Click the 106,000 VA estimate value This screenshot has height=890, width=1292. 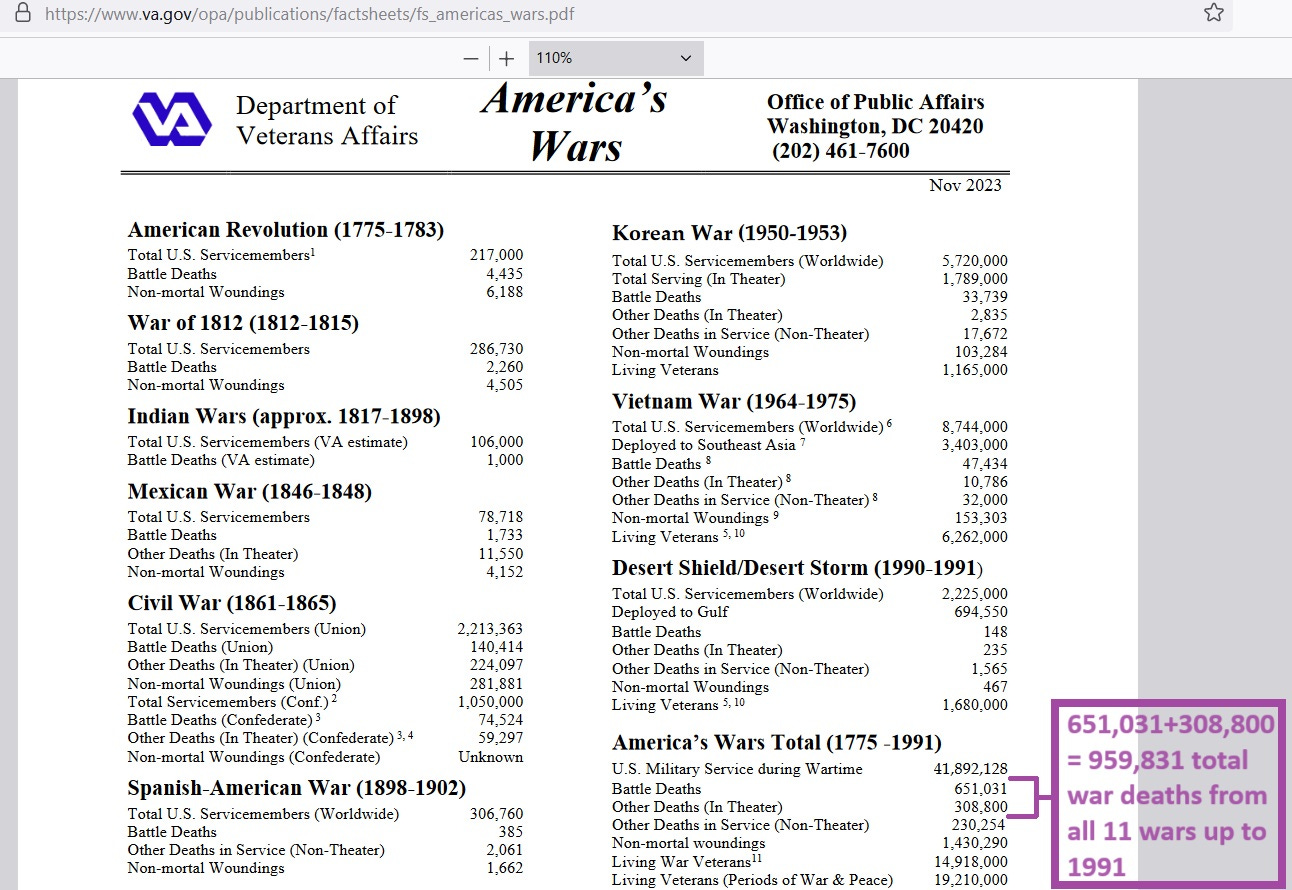[x=496, y=442]
